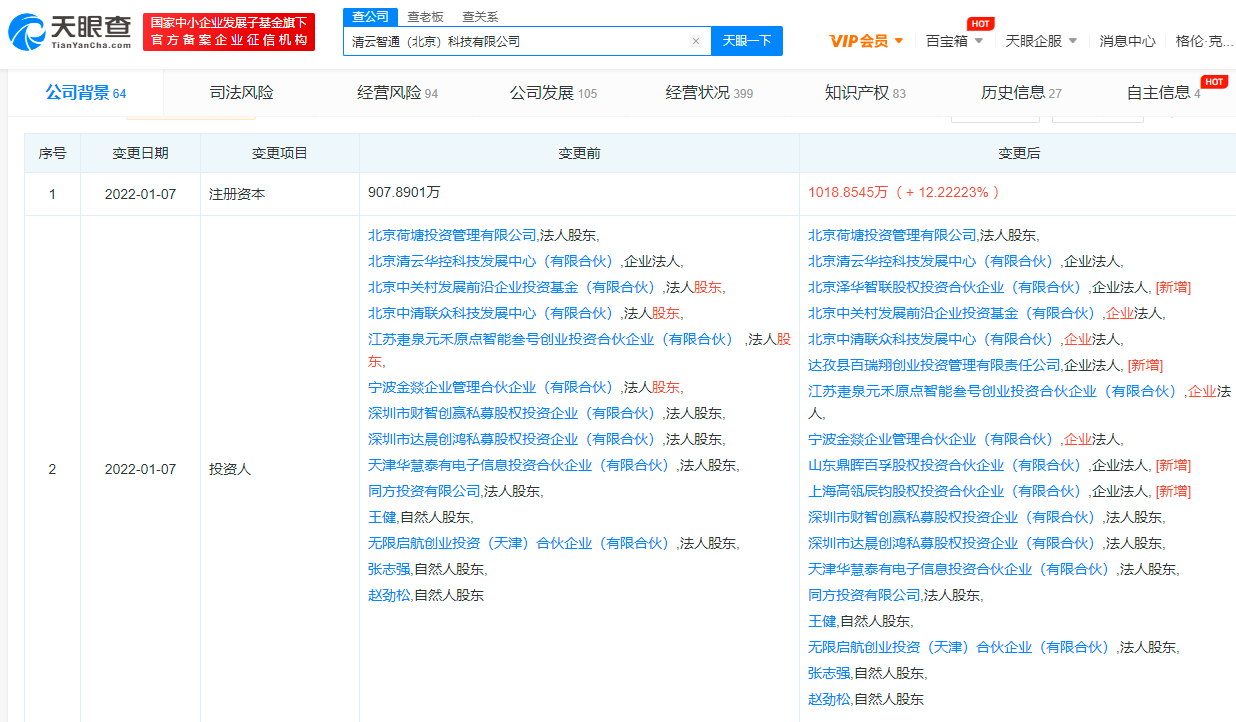Open 同方投资有限公司 link in 变更前 column

424,491
